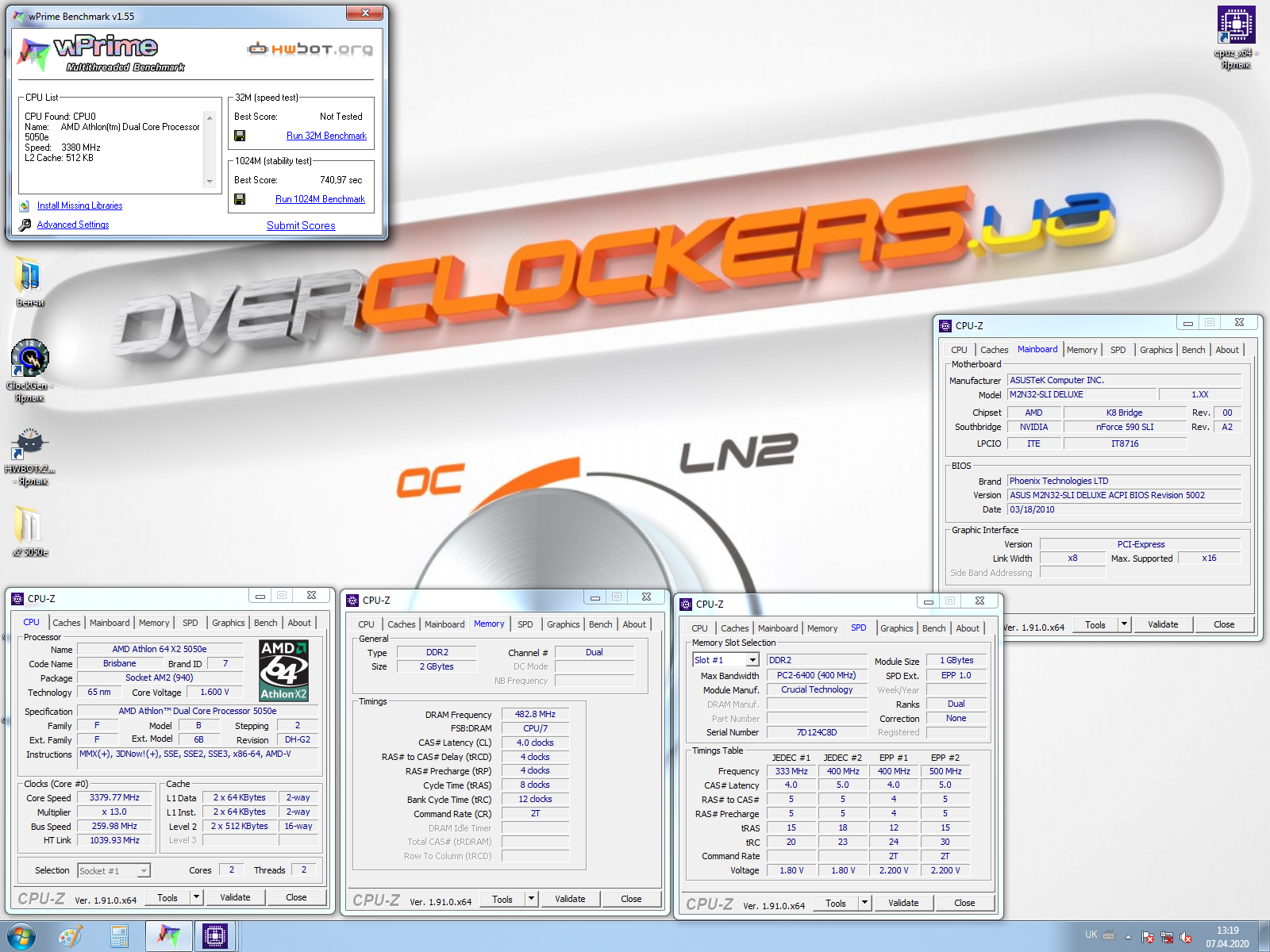Image resolution: width=1270 pixels, height=952 pixels.
Task: Click Validate in CPU-Z Memory window
Action: [x=570, y=899]
